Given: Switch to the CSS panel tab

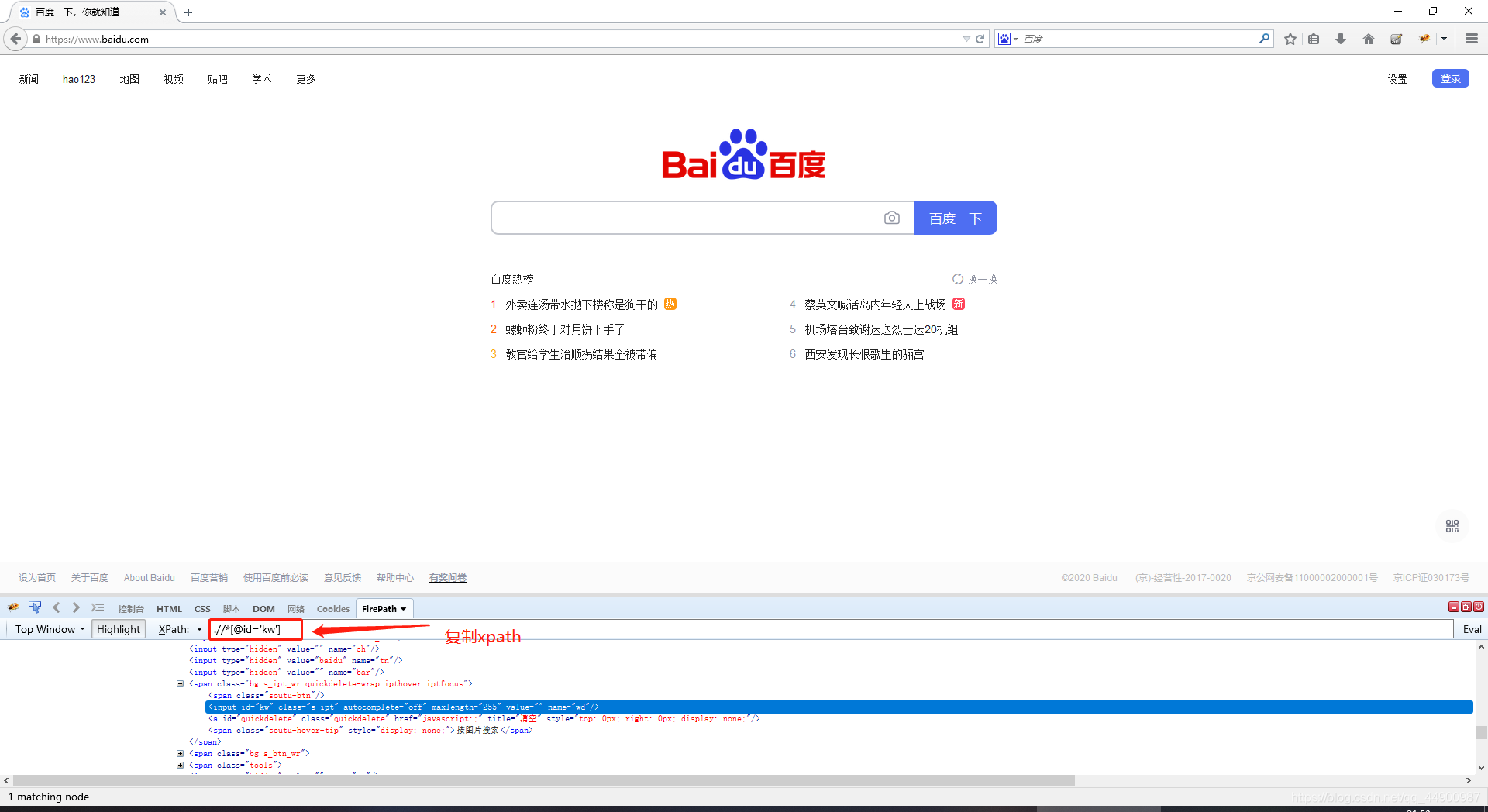Looking at the screenshot, I should click(x=202, y=609).
